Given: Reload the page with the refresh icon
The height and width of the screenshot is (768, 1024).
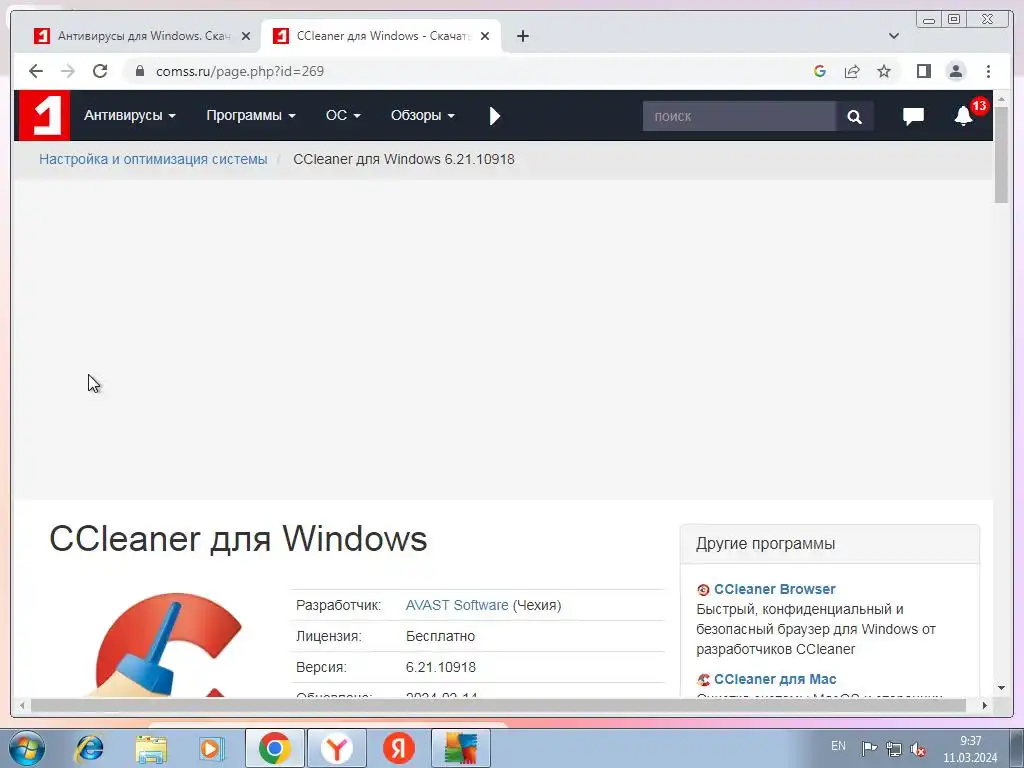Looking at the screenshot, I should point(100,71).
